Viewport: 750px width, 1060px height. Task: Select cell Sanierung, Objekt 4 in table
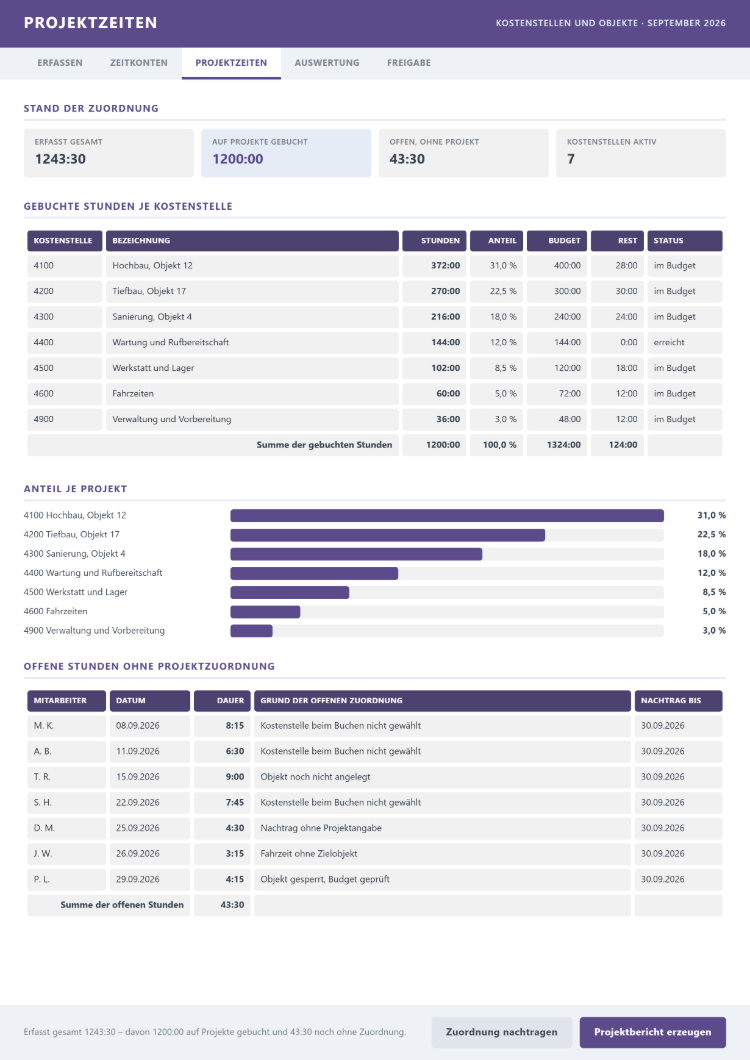click(x=252, y=317)
